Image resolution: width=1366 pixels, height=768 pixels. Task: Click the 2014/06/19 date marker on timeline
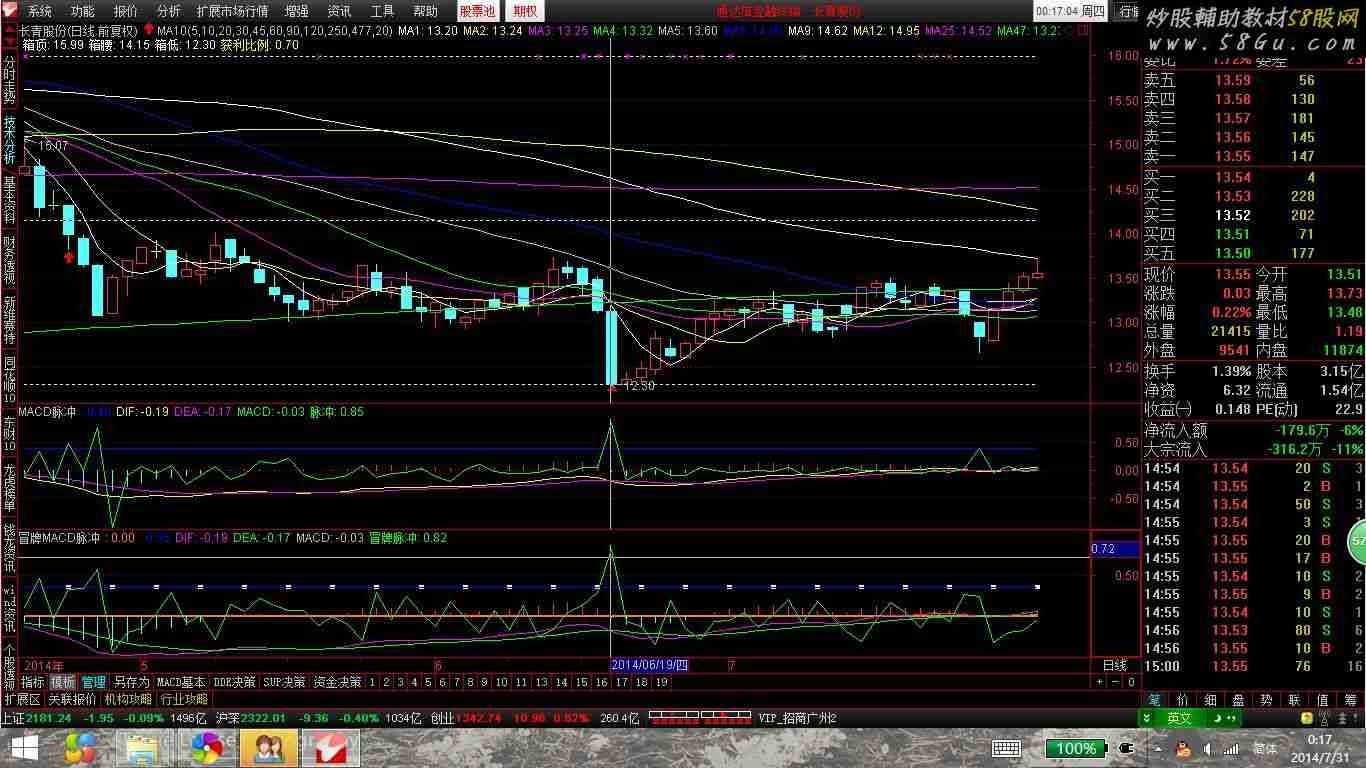coord(650,665)
